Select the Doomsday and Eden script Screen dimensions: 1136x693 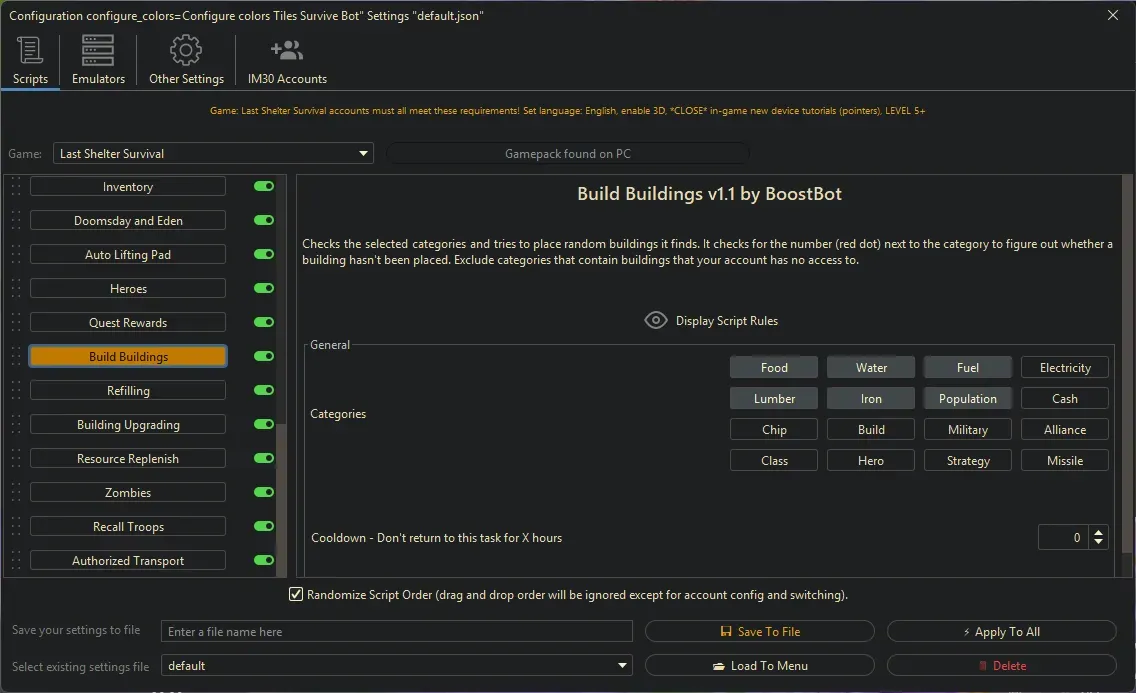(x=128, y=221)
